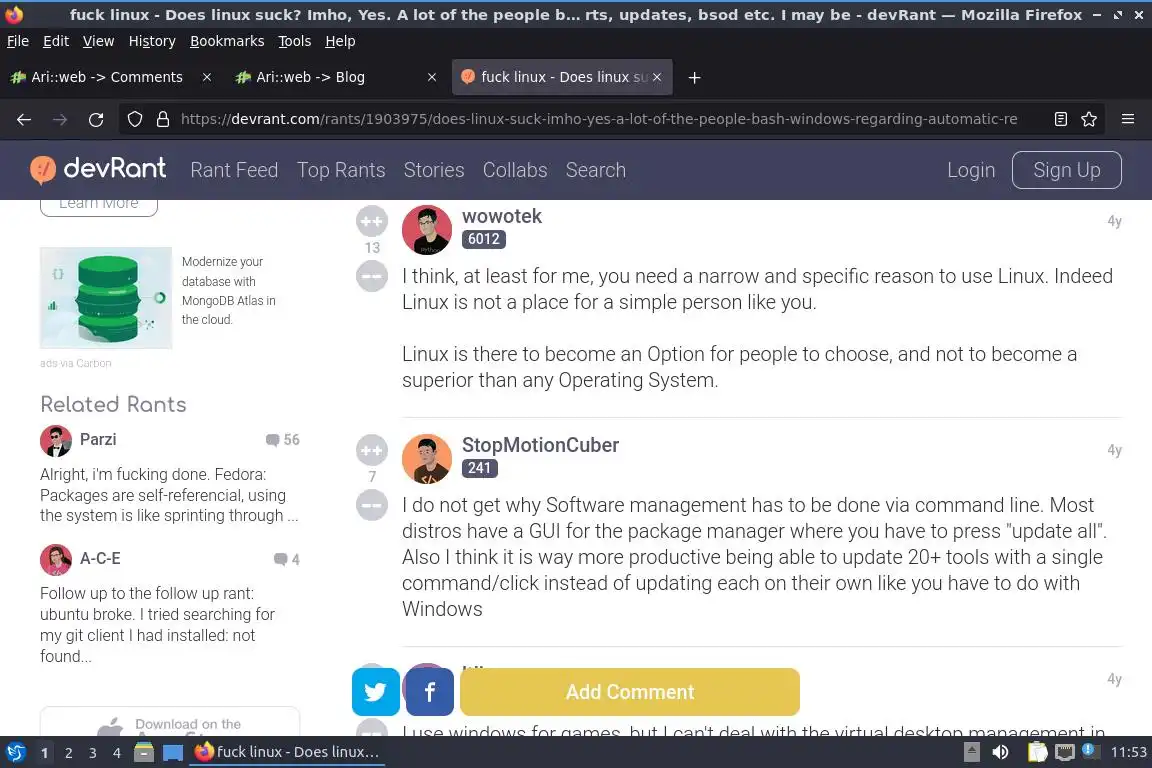This screenshot has height=768, width=1152.
Task: Switch to workspace 2
Action: [68, 753]
